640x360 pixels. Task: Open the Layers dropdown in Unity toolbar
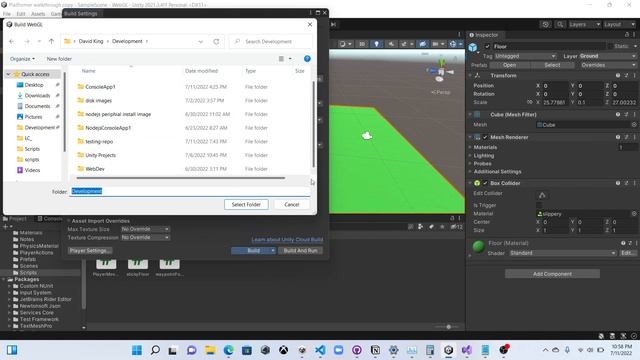pyautogui.click(x=584, y=24)
